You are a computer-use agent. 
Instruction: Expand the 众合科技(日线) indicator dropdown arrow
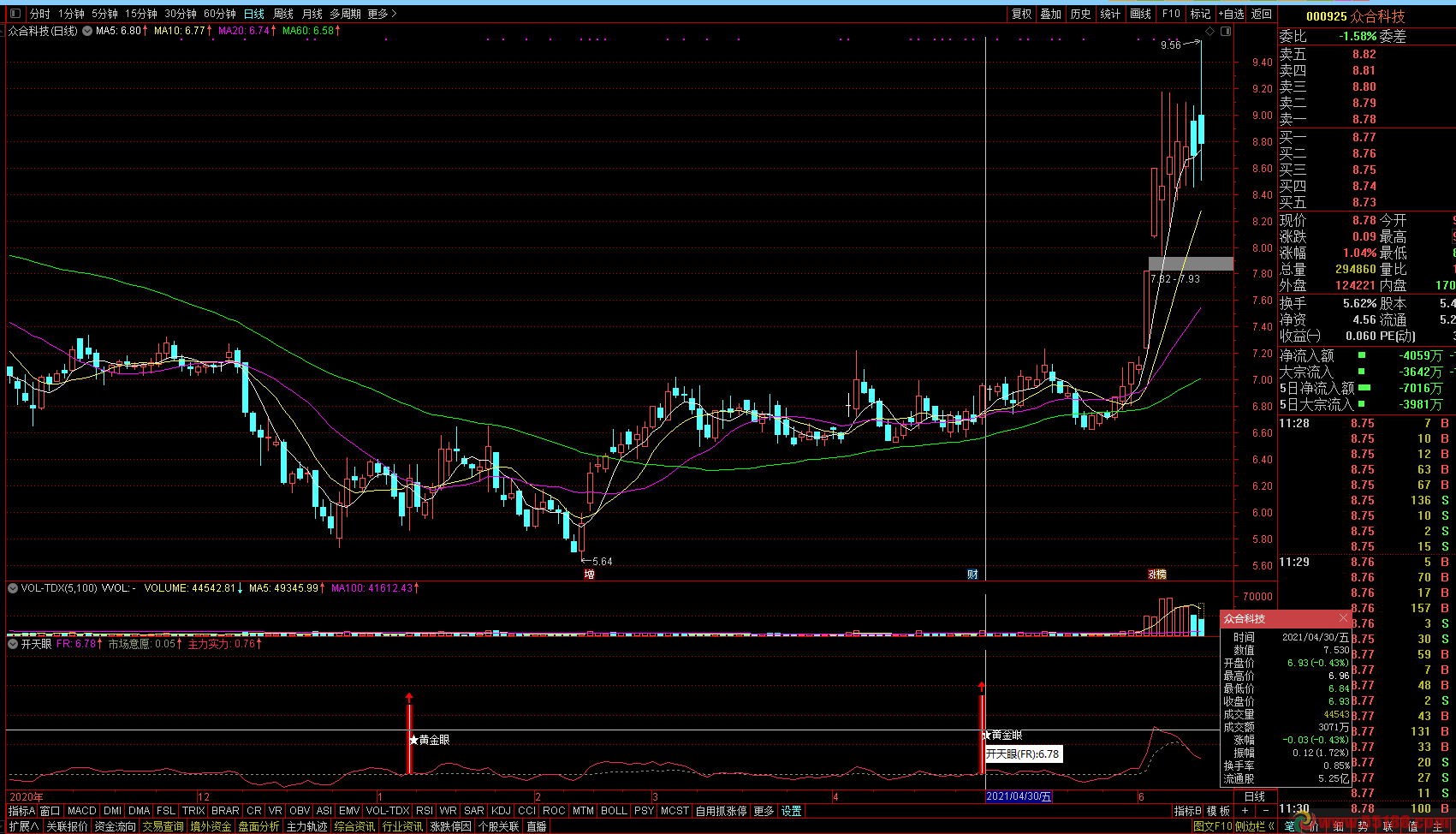(x=87, y=31)
